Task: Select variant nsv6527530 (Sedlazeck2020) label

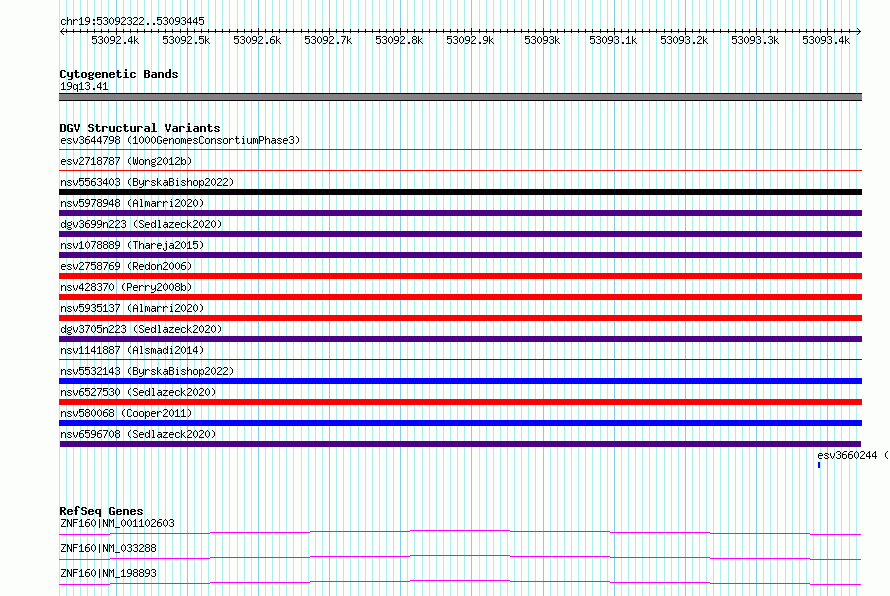Action: [x=138, y=392]
